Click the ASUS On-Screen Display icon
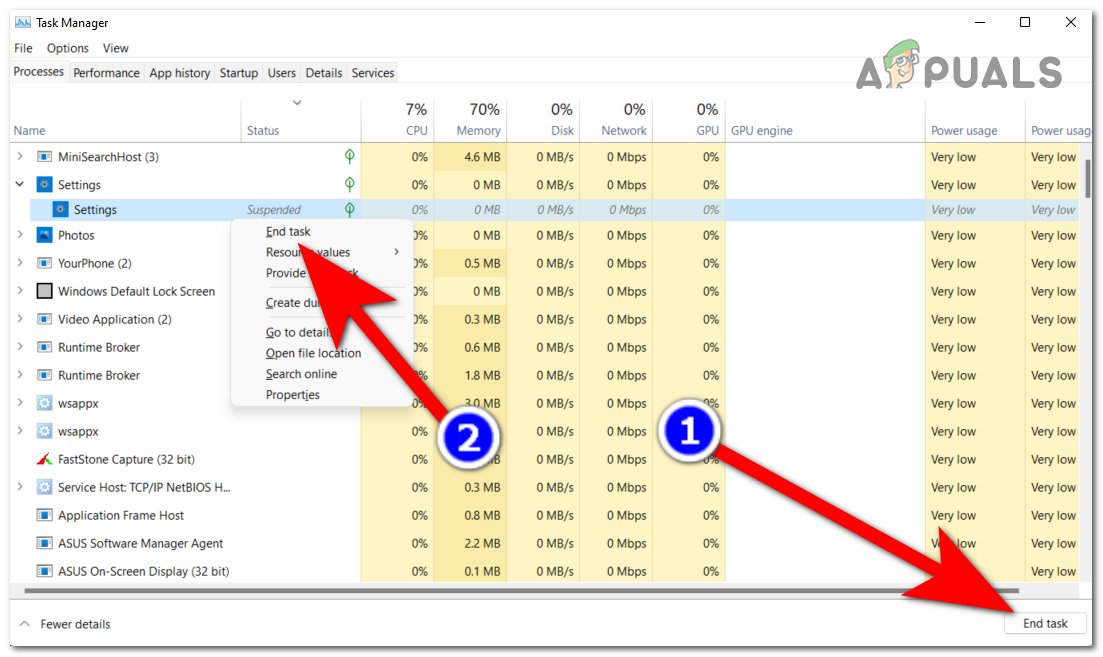The height and width of the screenshot is (657, 1103). point(44,571)
